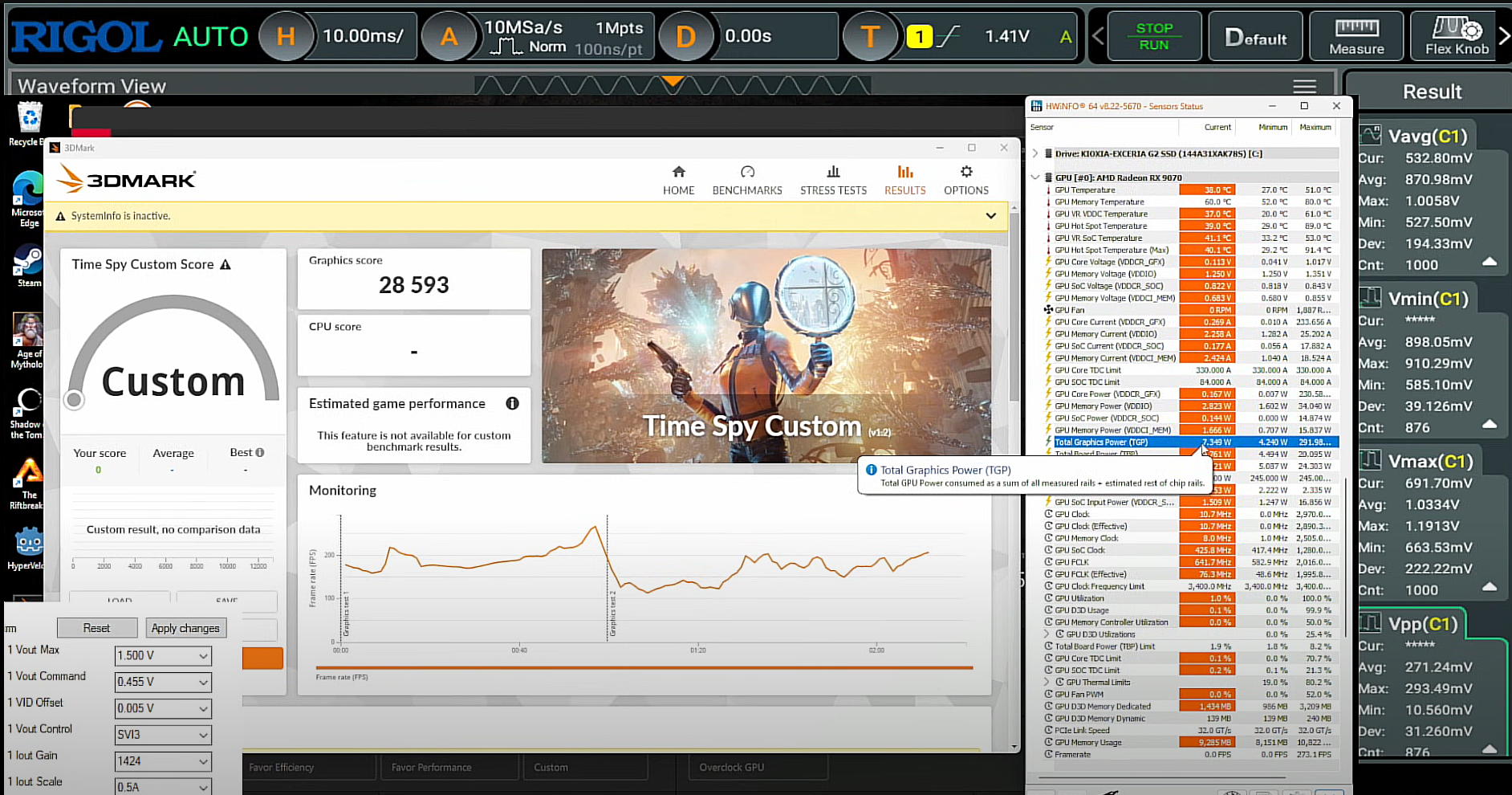Open The Riftbreaker desktop shortcut
The height and width of the screenshot is (795, 1512).
(x=28, y=483)
